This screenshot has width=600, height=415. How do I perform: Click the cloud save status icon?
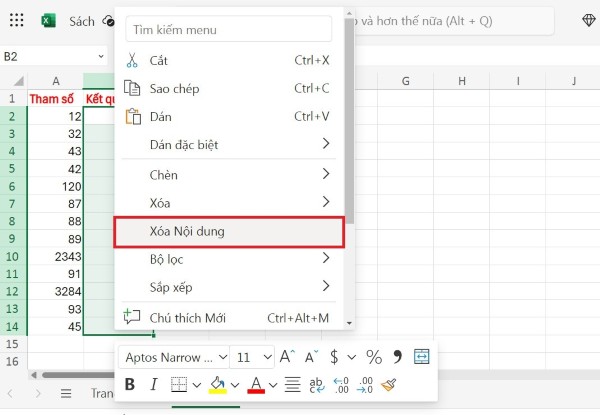108,20
